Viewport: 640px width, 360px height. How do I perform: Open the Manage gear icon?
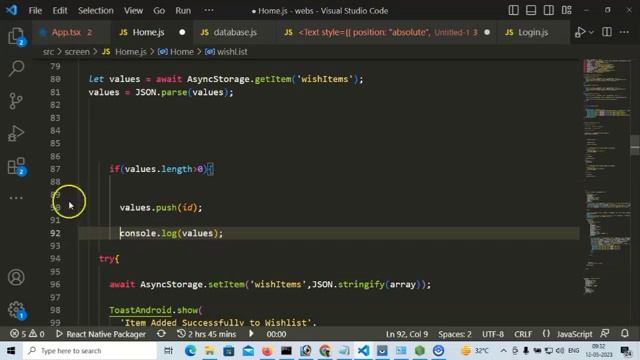coord(16,310)
